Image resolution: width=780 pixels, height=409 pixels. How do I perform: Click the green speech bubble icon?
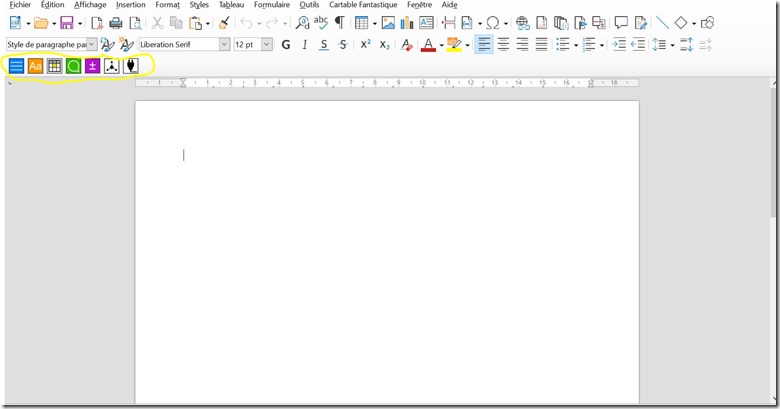(x=73, y=66)
